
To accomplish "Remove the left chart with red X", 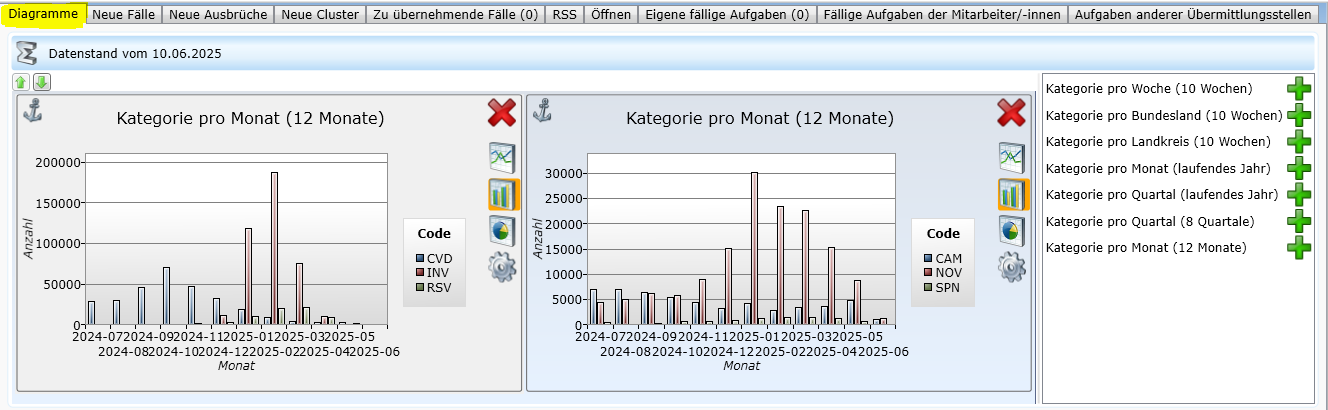I will pyautogui.click(x=502, y=113).
